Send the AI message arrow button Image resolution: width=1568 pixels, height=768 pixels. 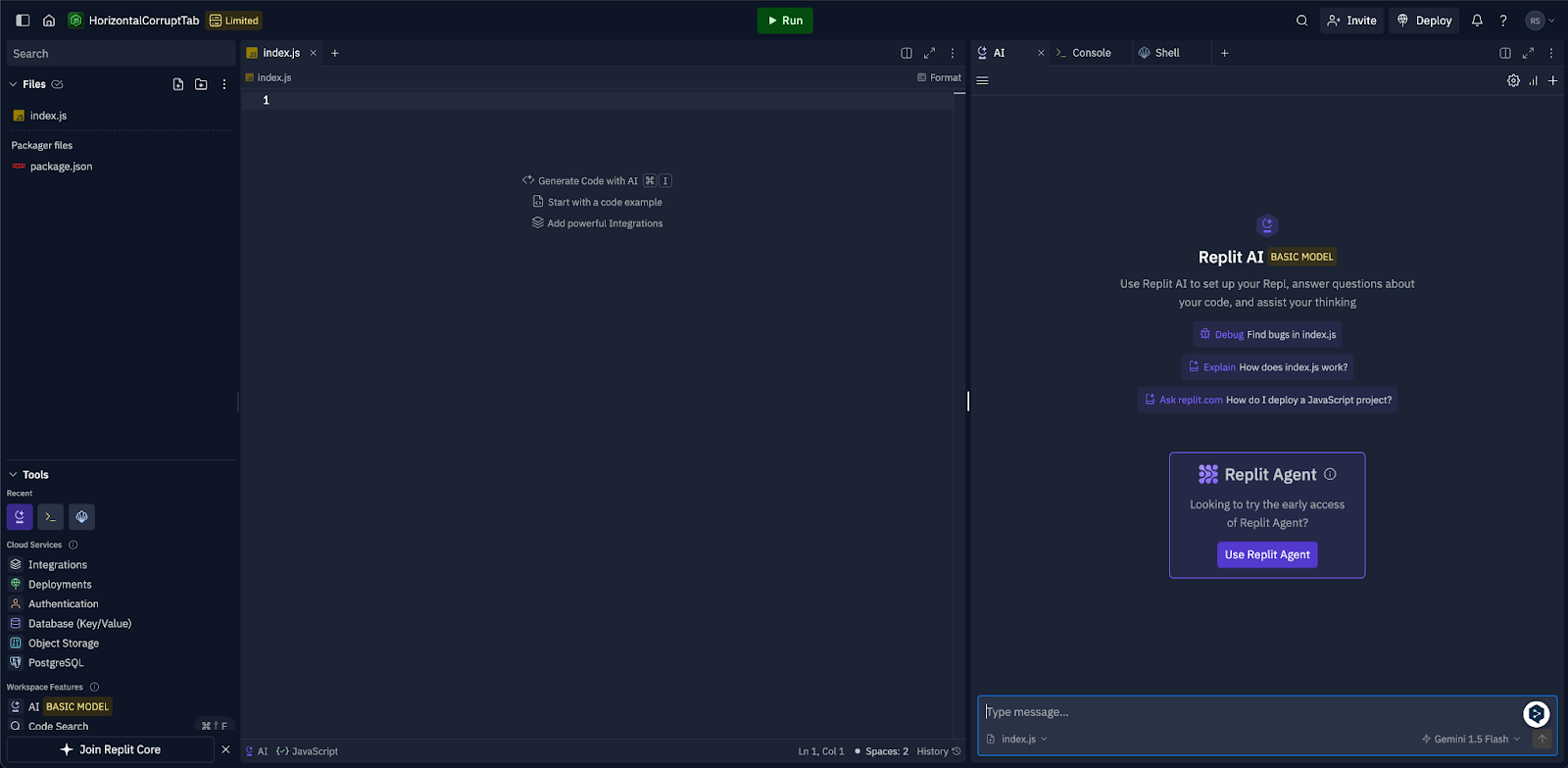coord(1543,739)
